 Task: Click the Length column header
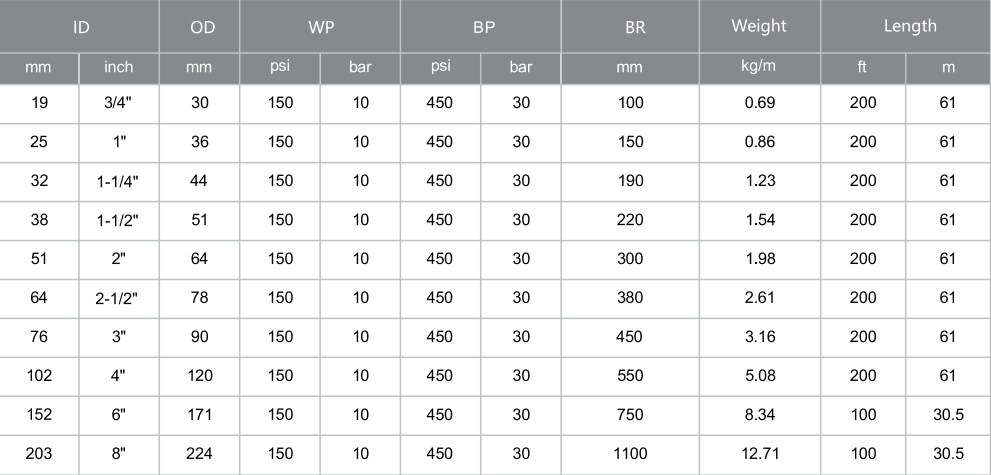(906, 26)
